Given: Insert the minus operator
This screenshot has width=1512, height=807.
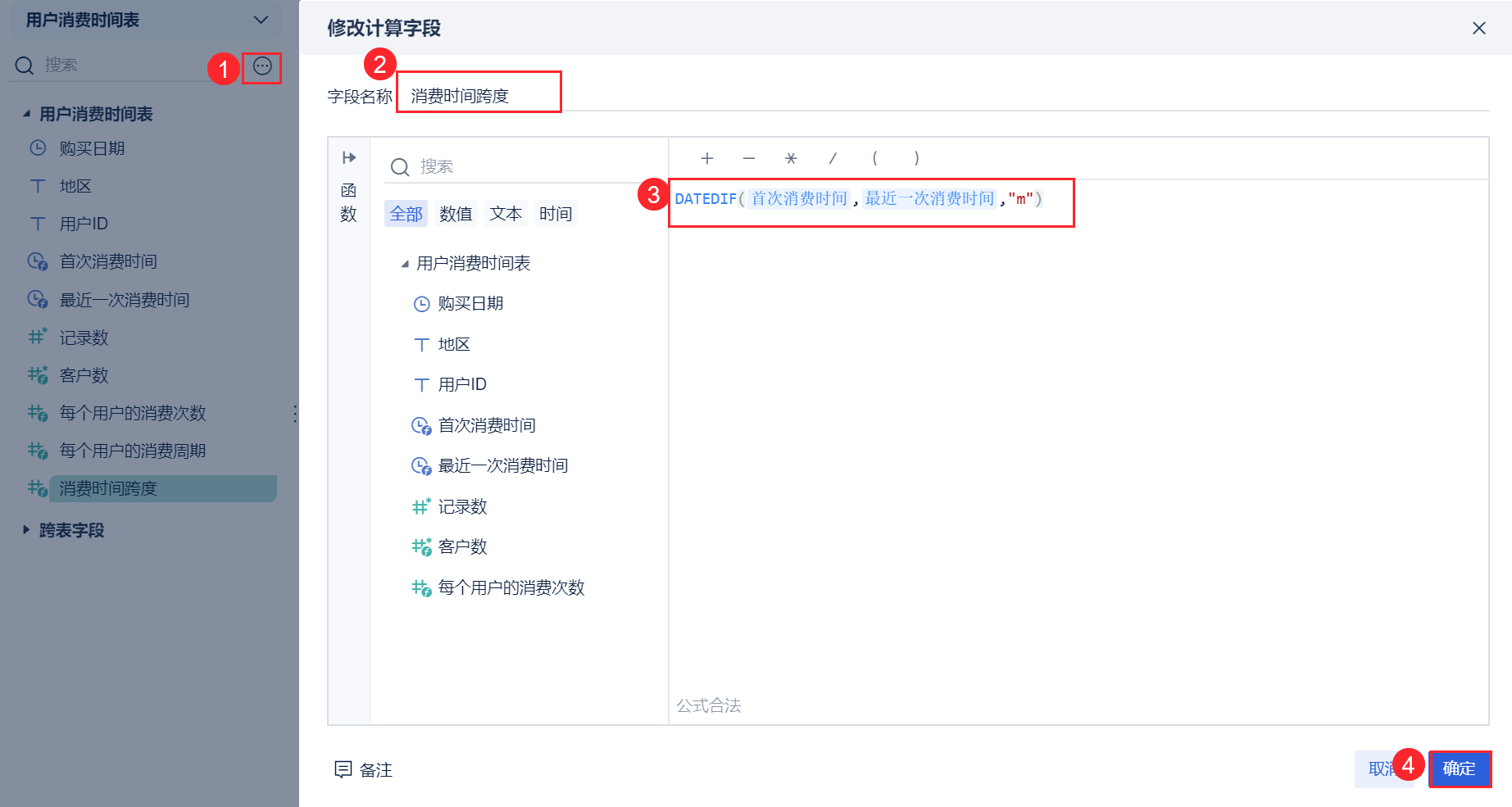Looking at the screenshot, I should tap(749, 158).
